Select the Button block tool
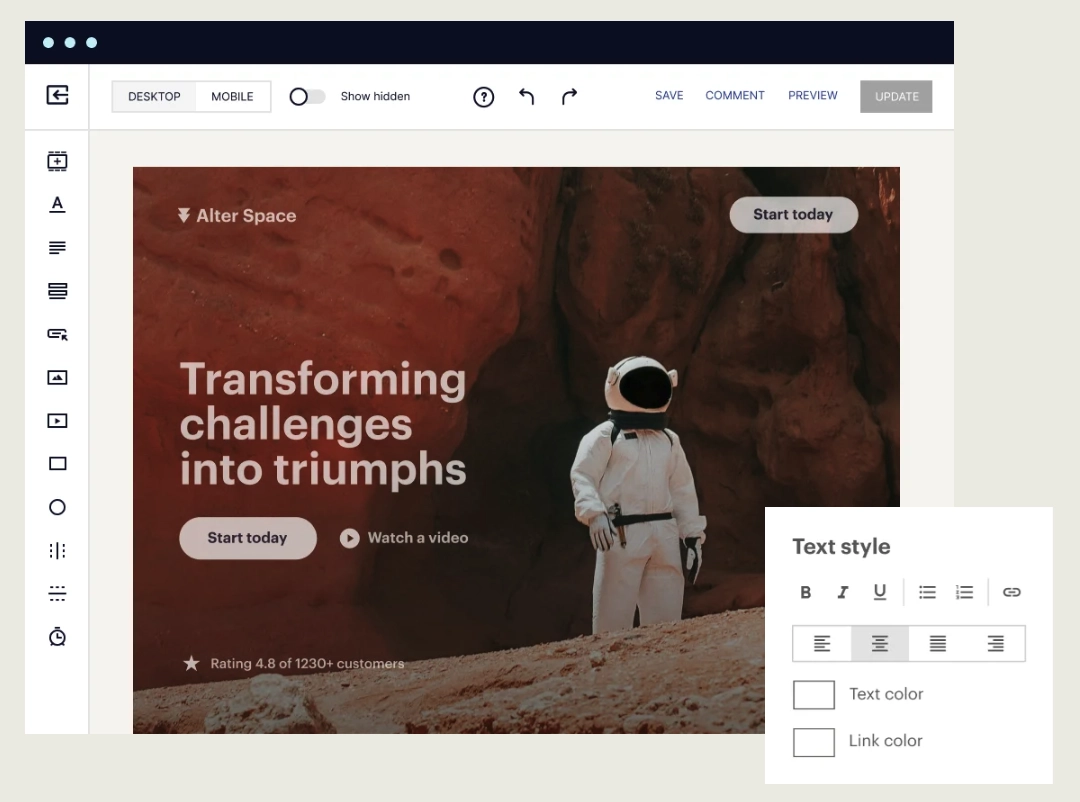The image size is (1080, 802). (x=57, y=334)
